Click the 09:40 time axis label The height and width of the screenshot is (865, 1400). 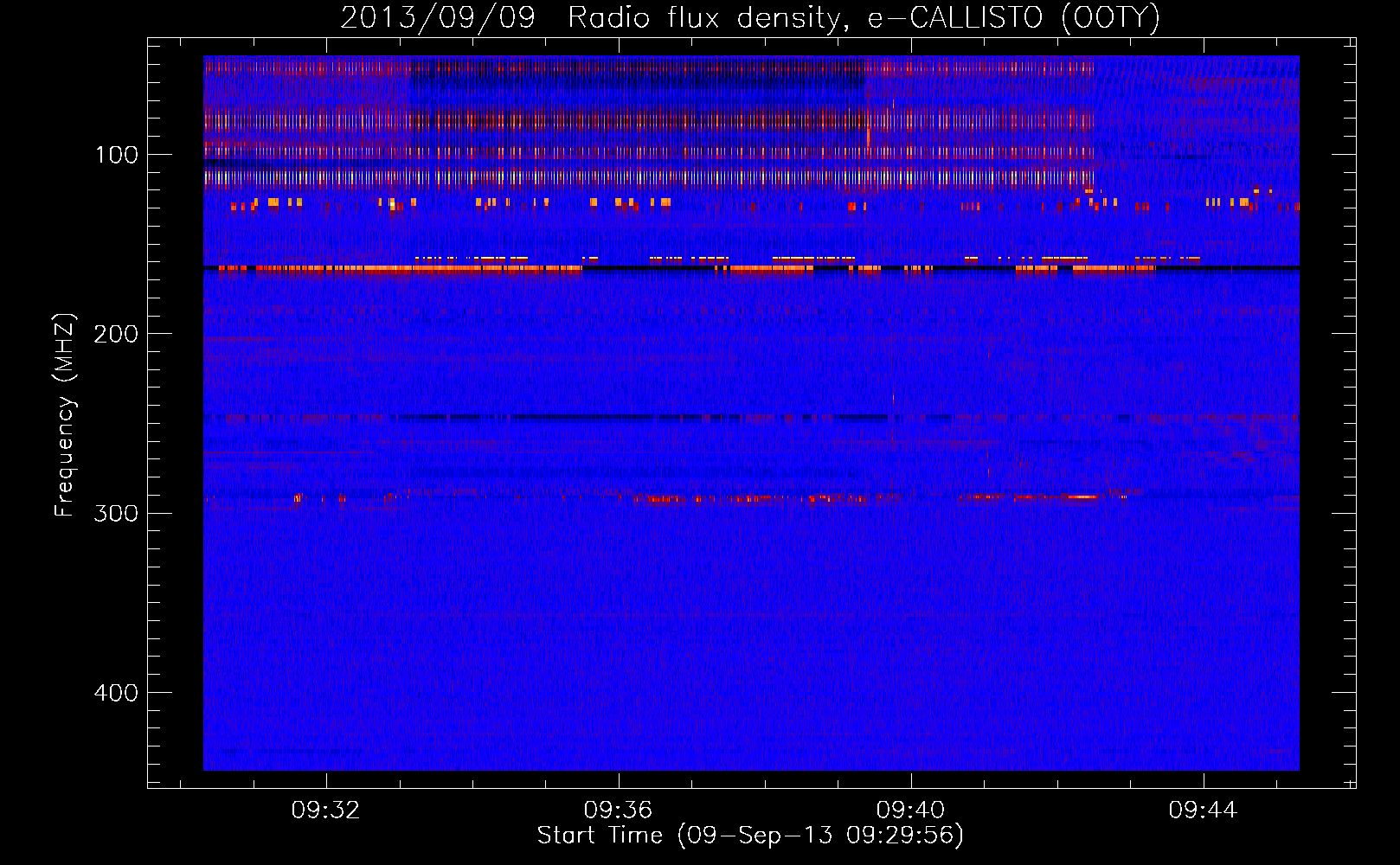coord(910,811)
